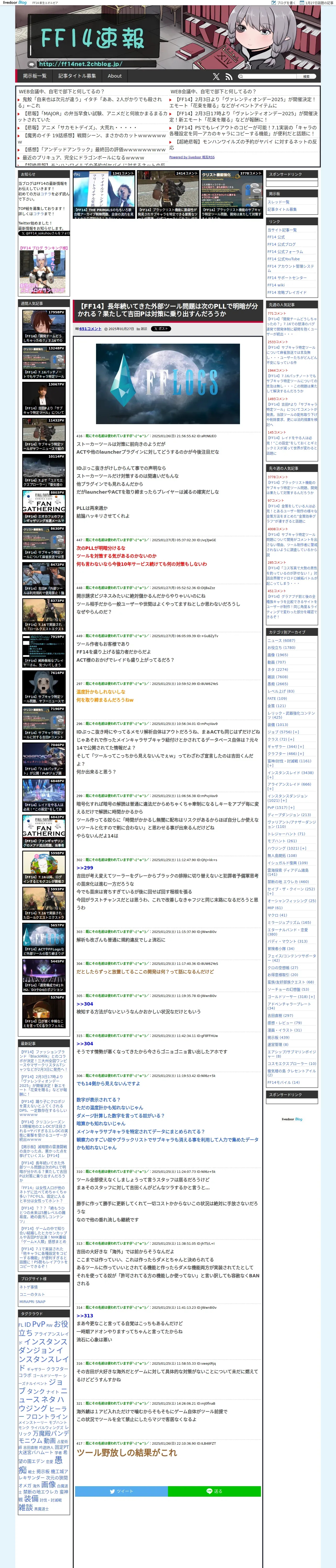Click the search input field
Image resolution: width=336 pixels, height=1568 pixels.
pyautogui.click(x=270, y=77)
